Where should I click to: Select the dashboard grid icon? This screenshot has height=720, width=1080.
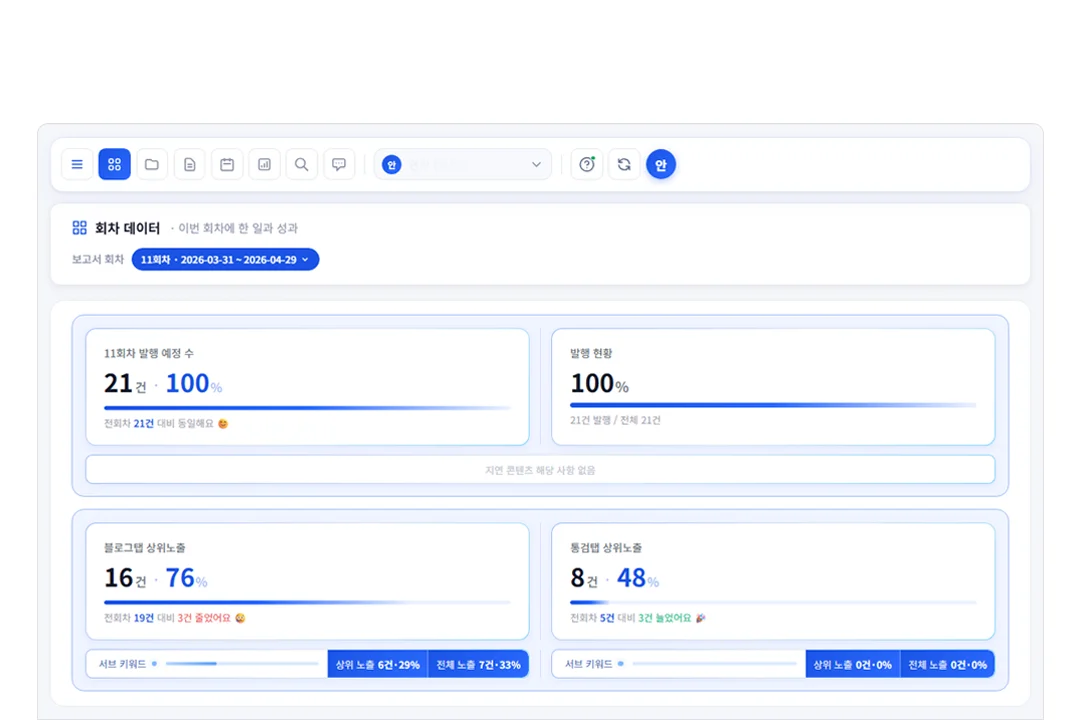(114, 165)
